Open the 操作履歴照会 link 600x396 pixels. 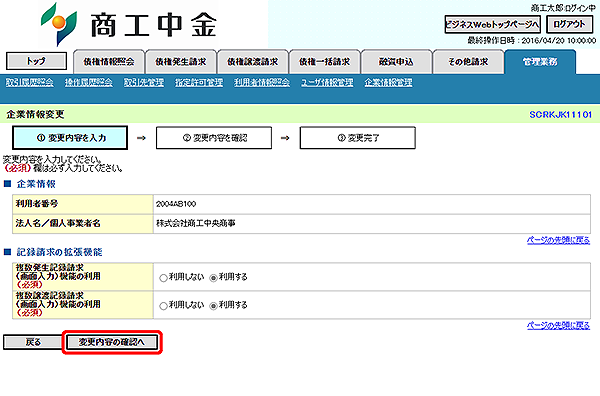point(89,82)
